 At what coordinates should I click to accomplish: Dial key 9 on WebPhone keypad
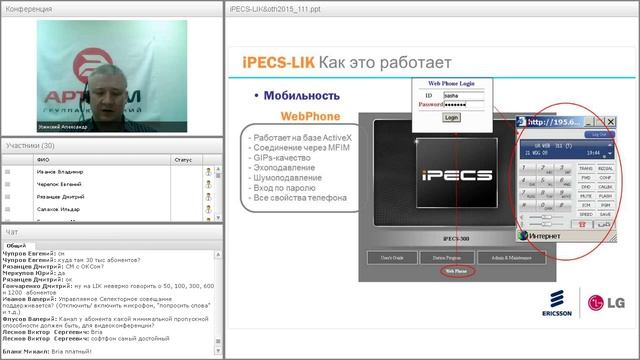point(564,194)
